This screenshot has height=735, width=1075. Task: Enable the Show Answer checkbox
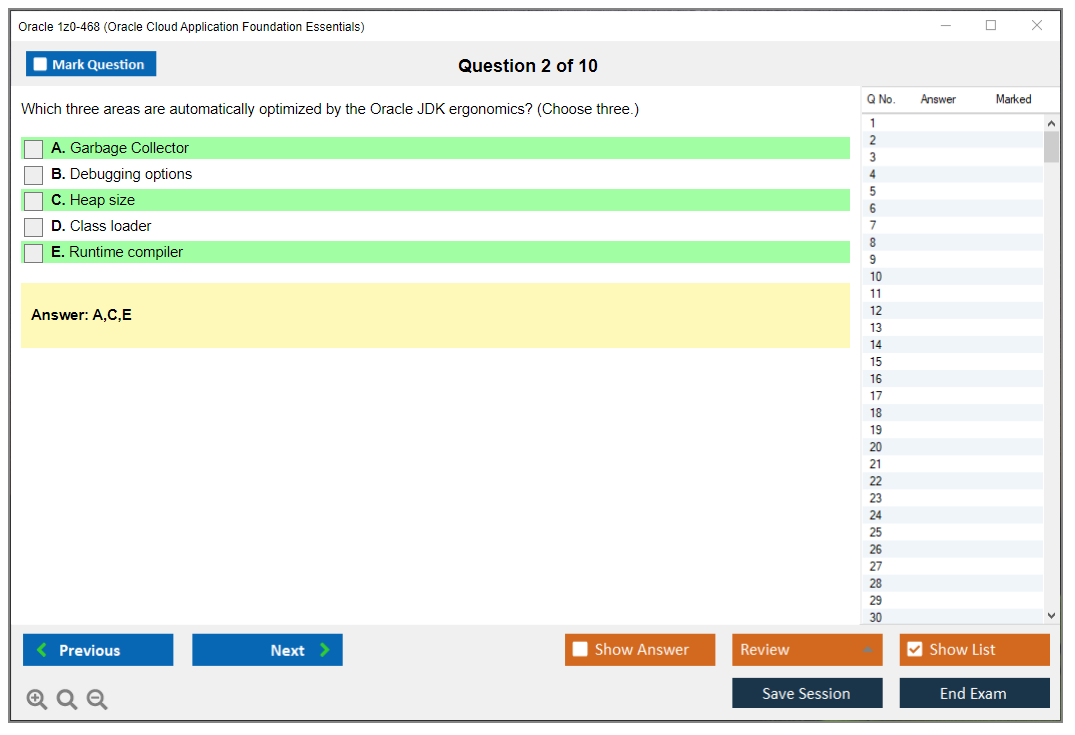pyautogui.click(x=580, y=649)
